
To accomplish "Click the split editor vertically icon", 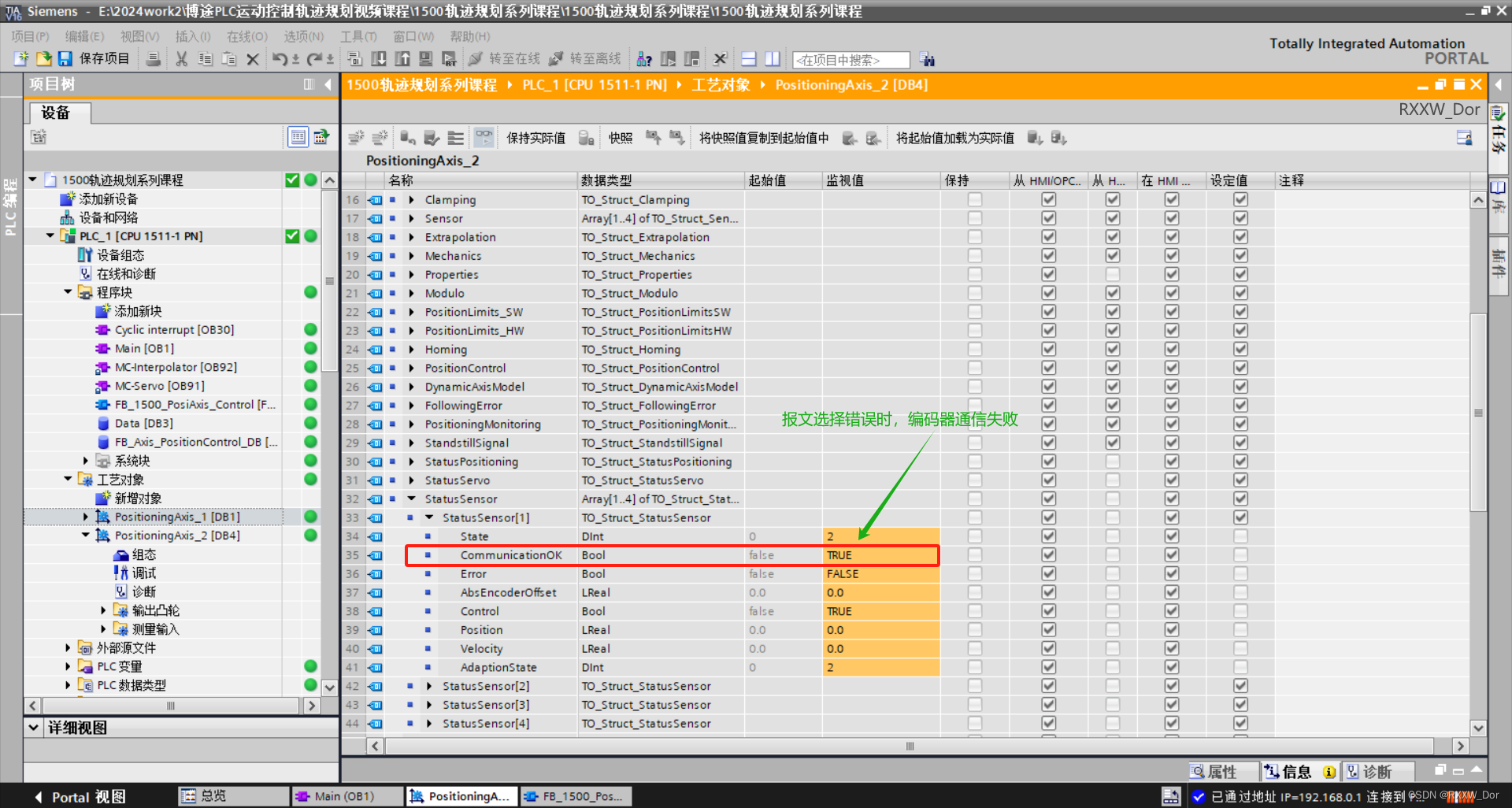I will 773,59.
